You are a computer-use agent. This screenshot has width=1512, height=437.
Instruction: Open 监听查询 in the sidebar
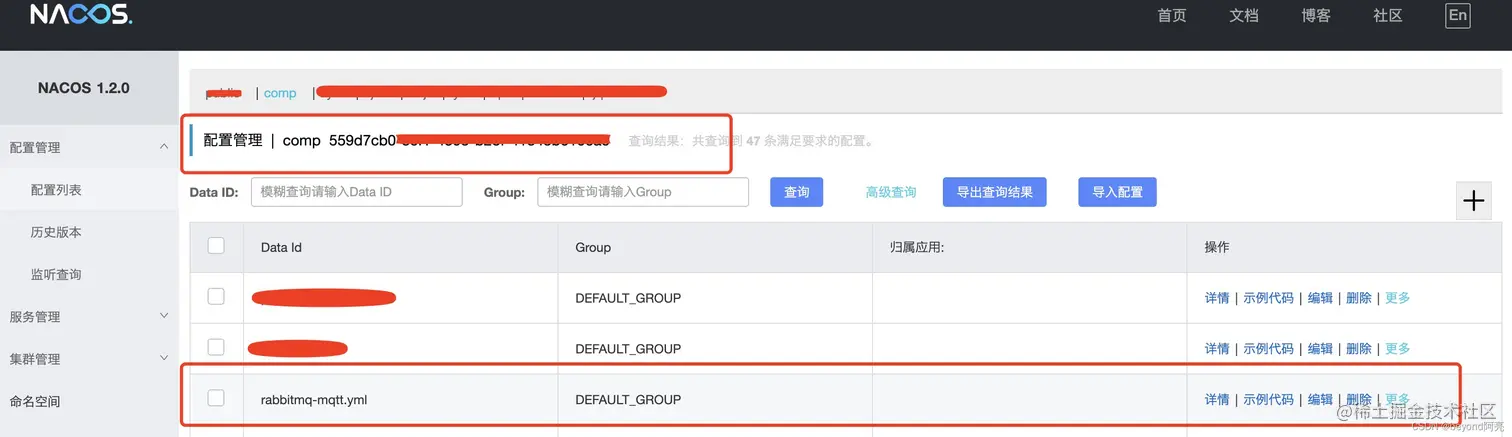click(56, 274)
